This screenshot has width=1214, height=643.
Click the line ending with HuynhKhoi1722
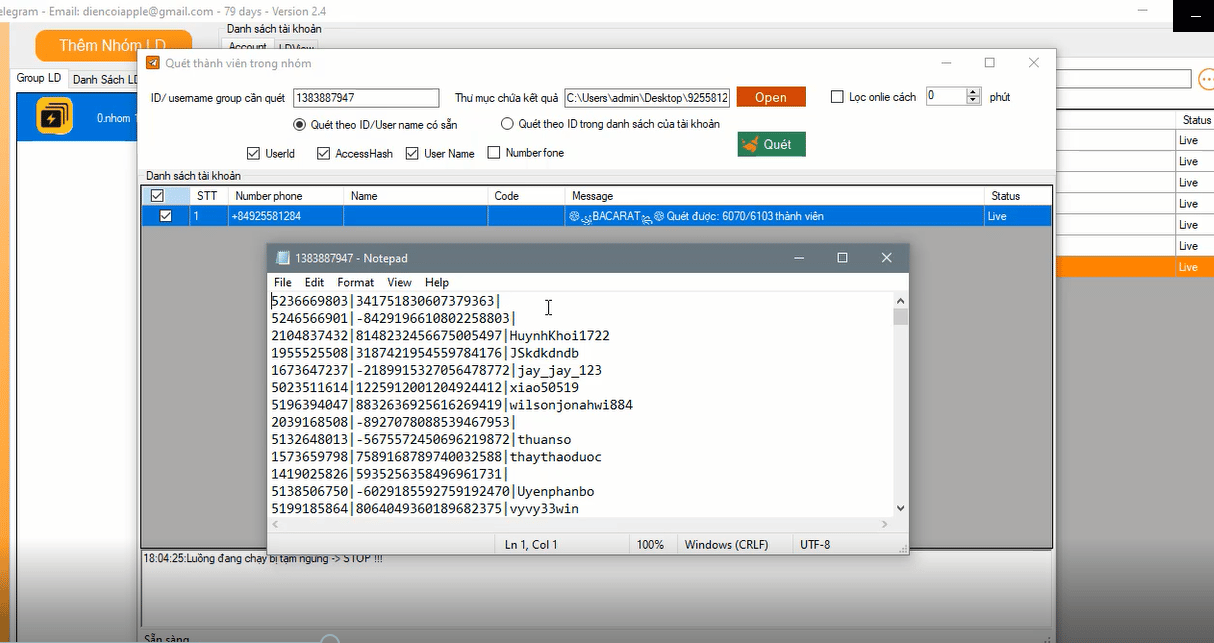tap(440, 335)
